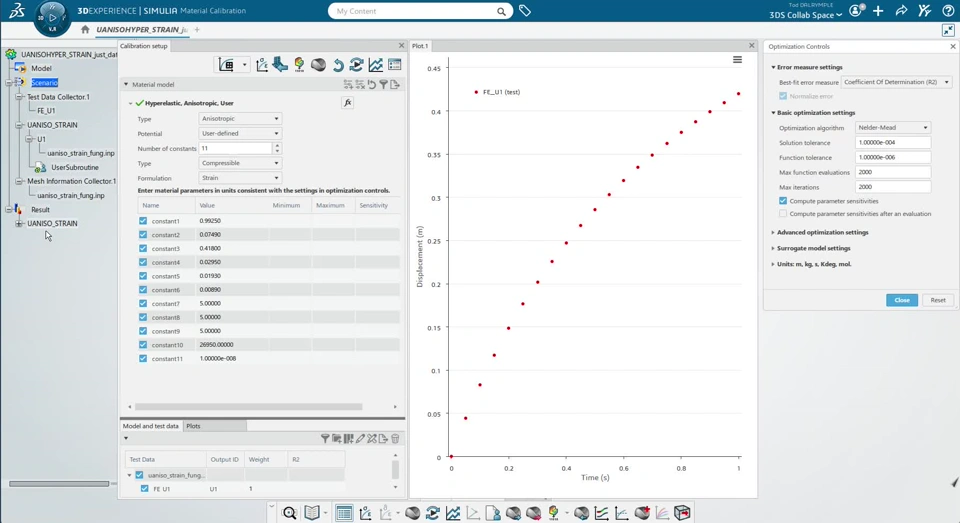This screenshot has height=523, width=960.
Task: Click the filter funnel icon in Material model header
Action: click(383, 85)
